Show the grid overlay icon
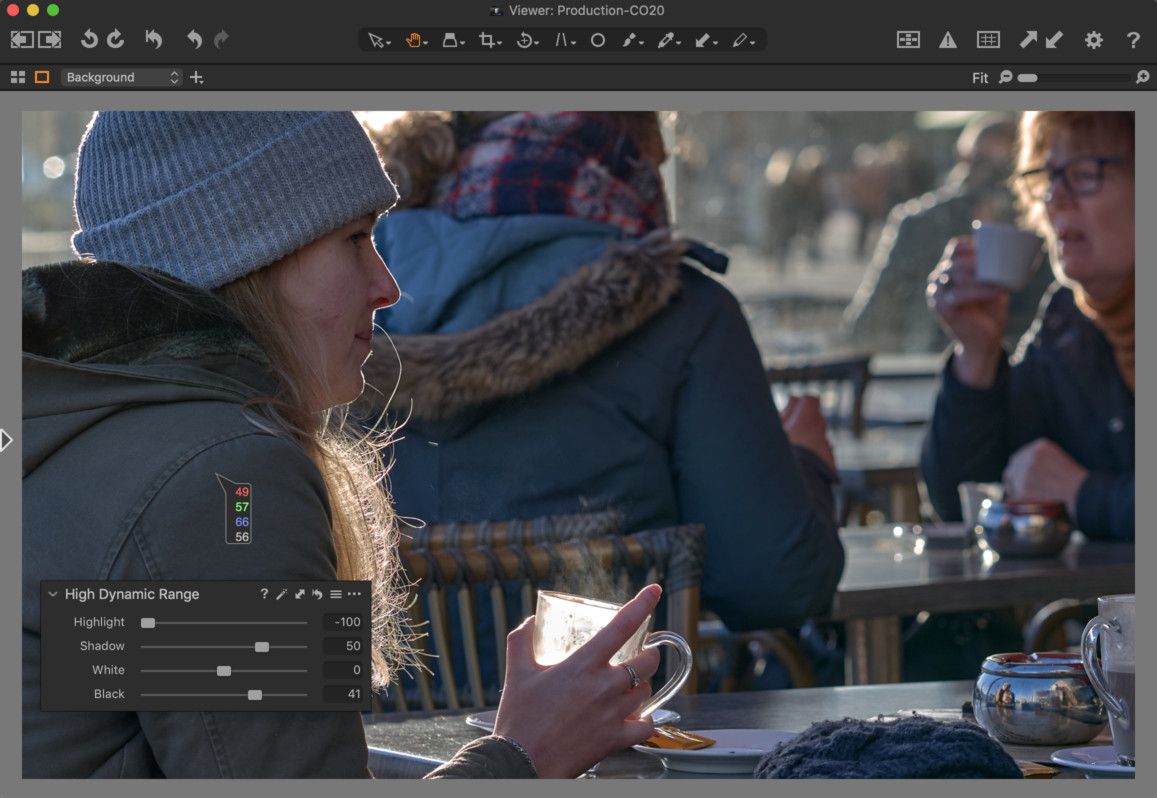The image size is (1157, 798). (988, 40)
